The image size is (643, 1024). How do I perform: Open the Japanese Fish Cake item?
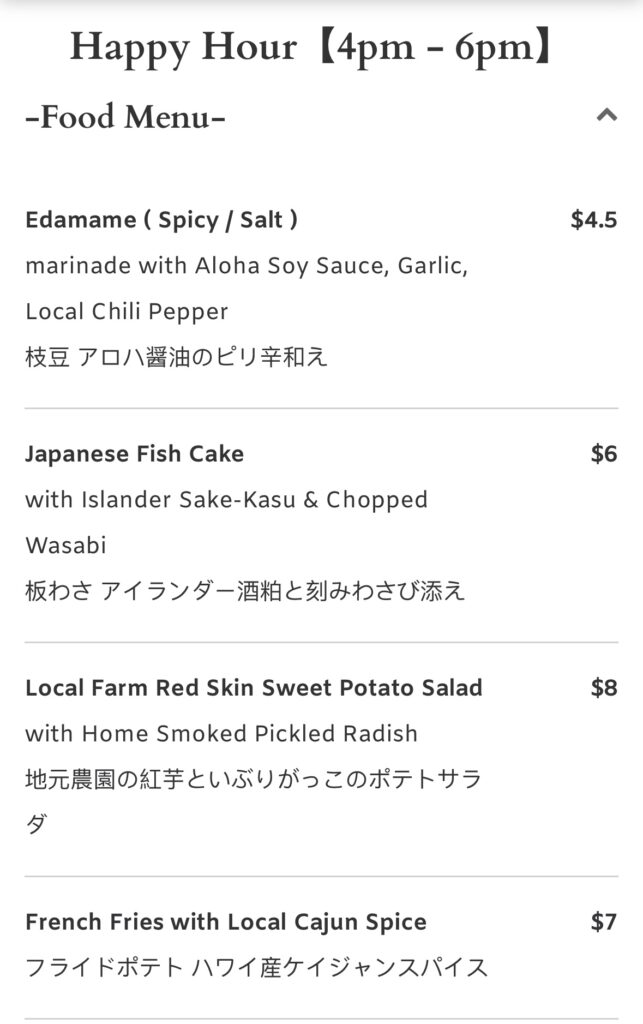[x=134, y=454]
